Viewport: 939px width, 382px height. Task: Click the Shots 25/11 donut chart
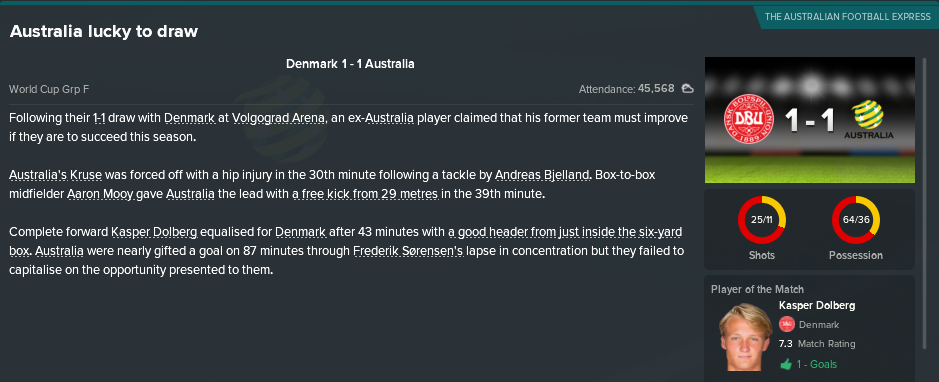click(x=762, y=220)
